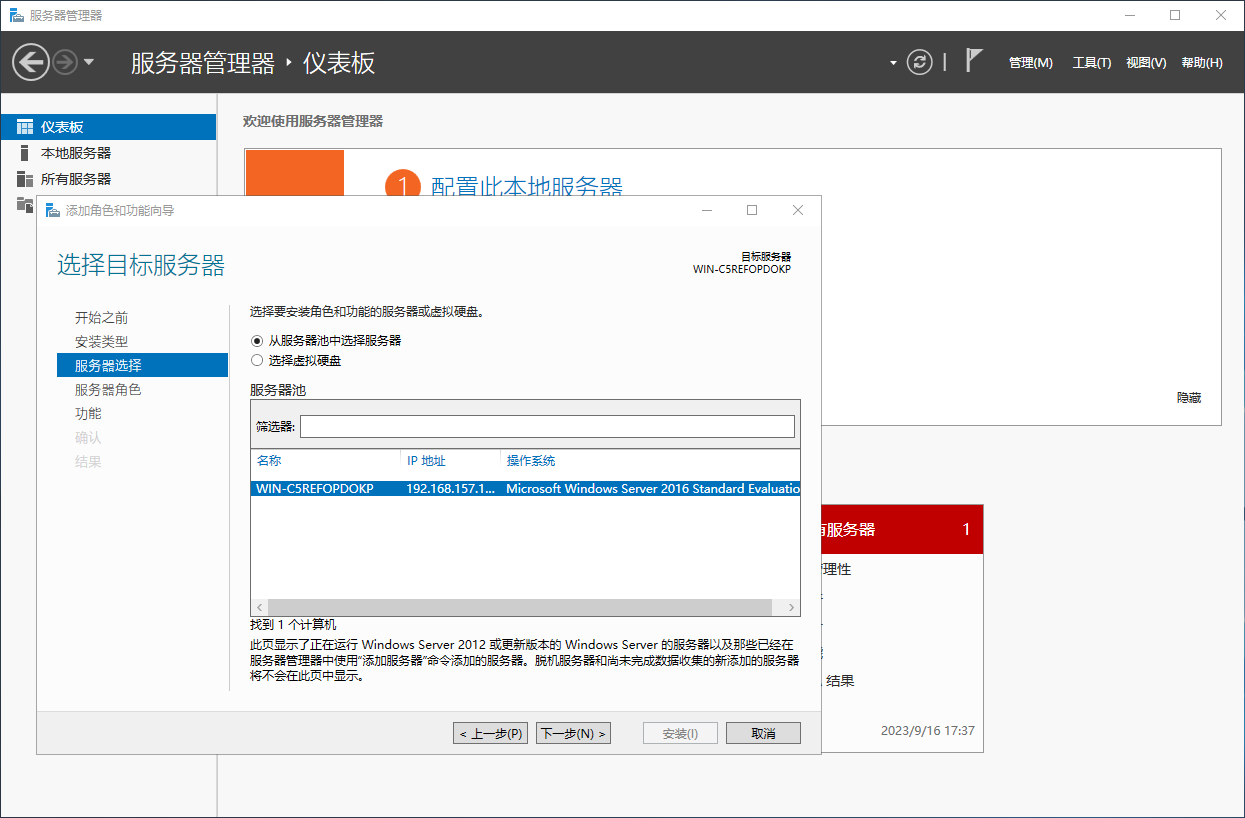This screenshot has height=818, width=1245.
Task: Click the 找到 1 个计算机 status text
Action: [293, 625]
